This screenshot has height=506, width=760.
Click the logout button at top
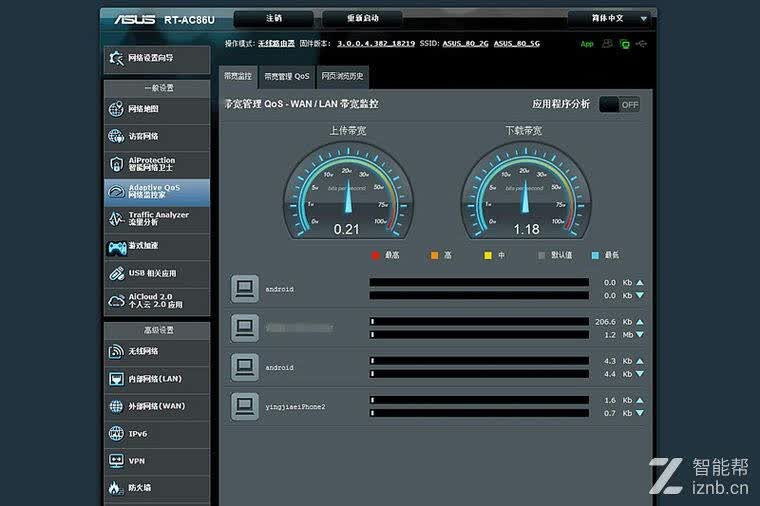tap(273, 18)
